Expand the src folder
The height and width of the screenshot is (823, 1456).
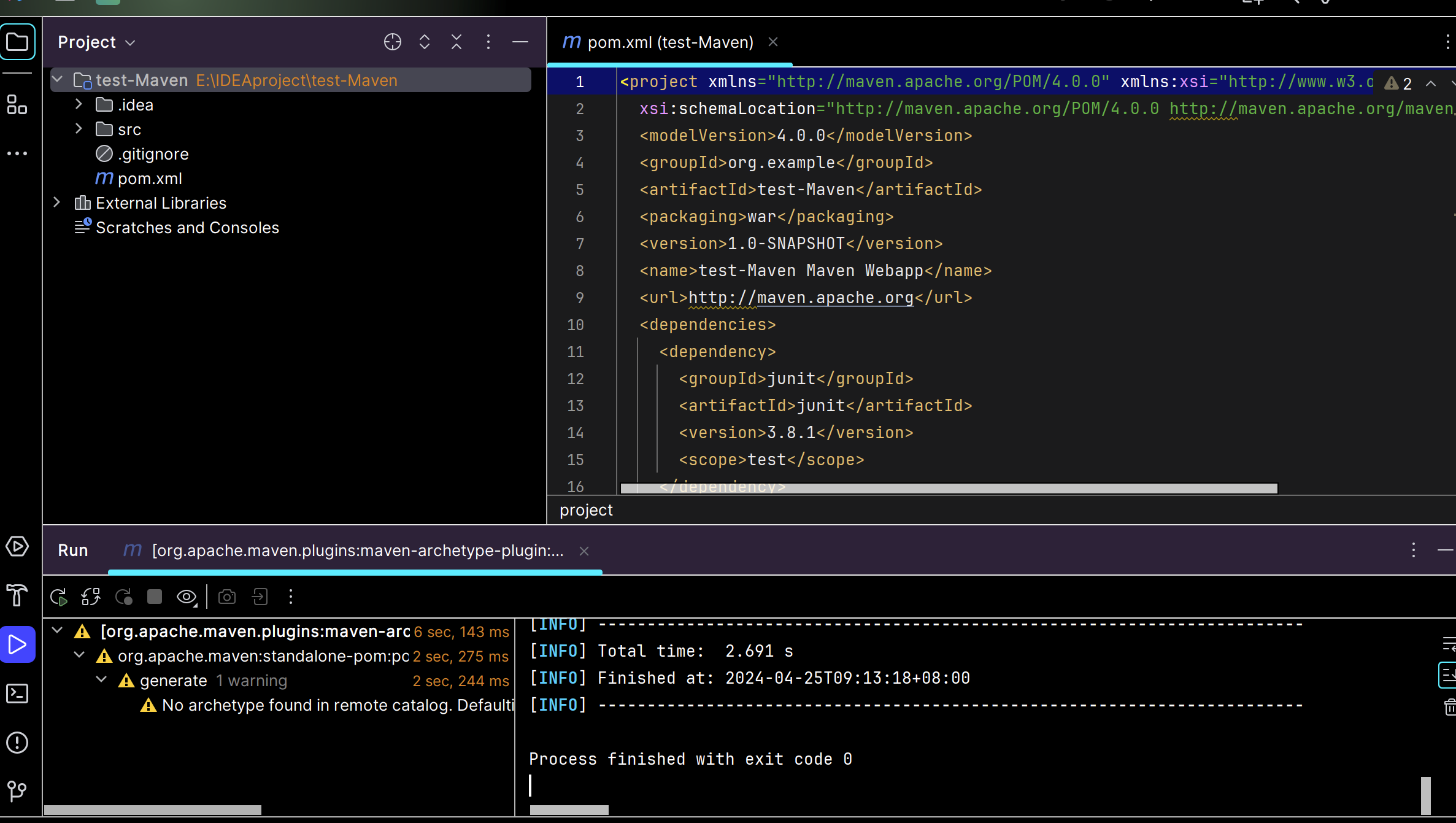click(x=79, y=129)
